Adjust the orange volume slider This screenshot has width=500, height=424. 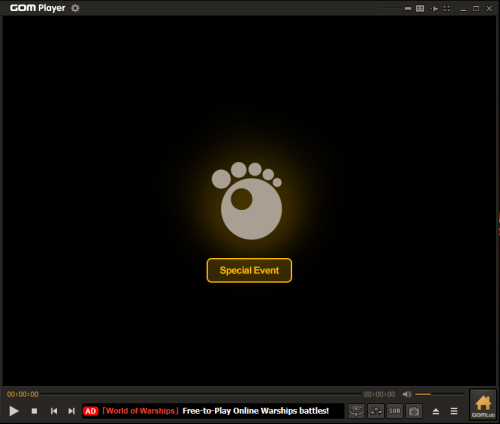439,394
